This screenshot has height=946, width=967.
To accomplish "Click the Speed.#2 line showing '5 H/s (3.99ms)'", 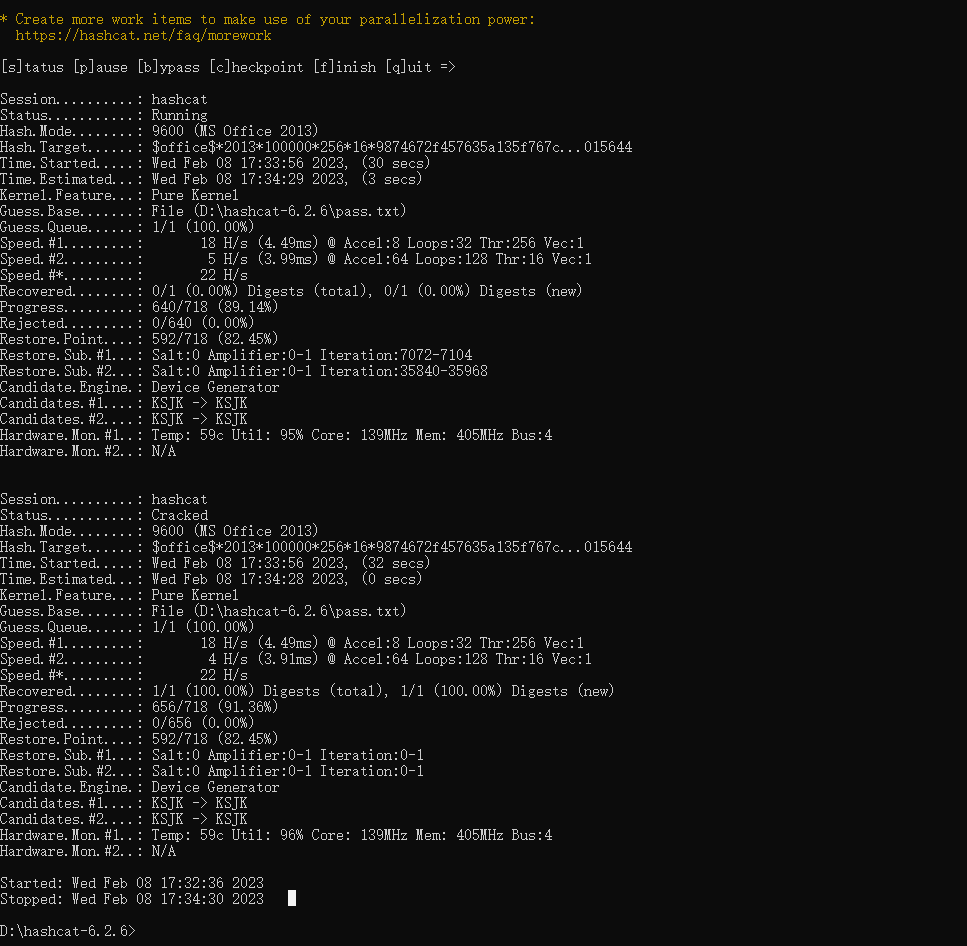I will pos(296,259).
